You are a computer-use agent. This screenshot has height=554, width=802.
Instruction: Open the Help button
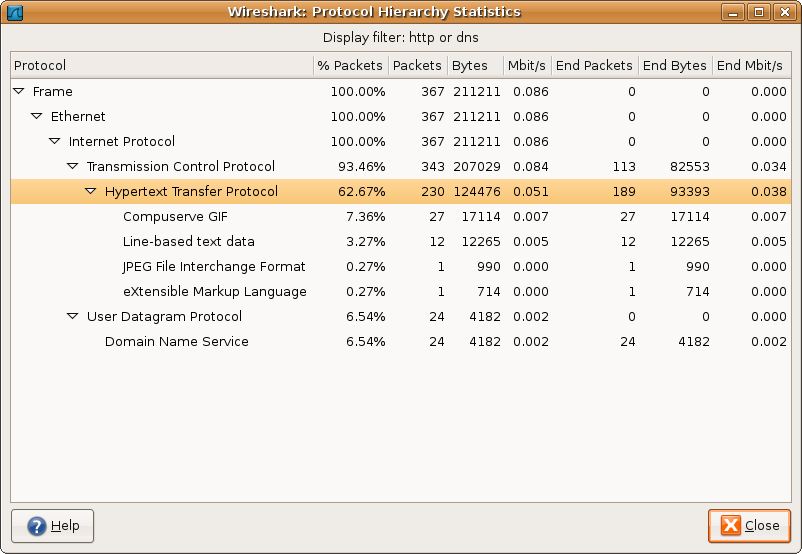[53, 525]
